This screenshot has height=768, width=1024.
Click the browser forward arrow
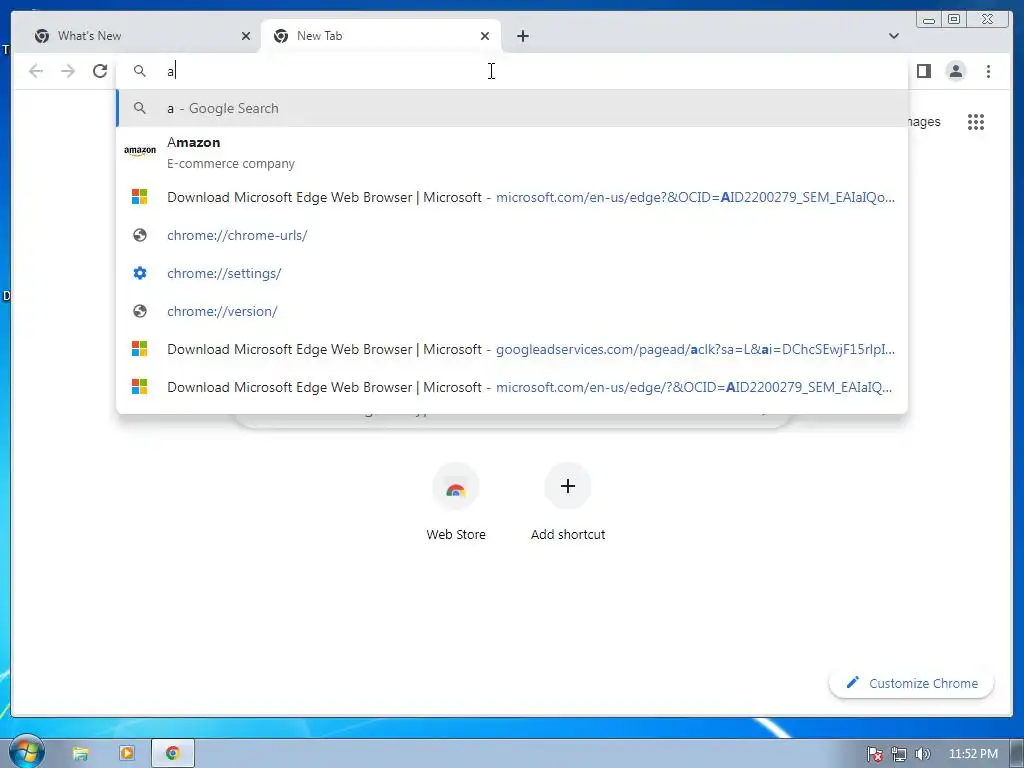click(68, 71)
